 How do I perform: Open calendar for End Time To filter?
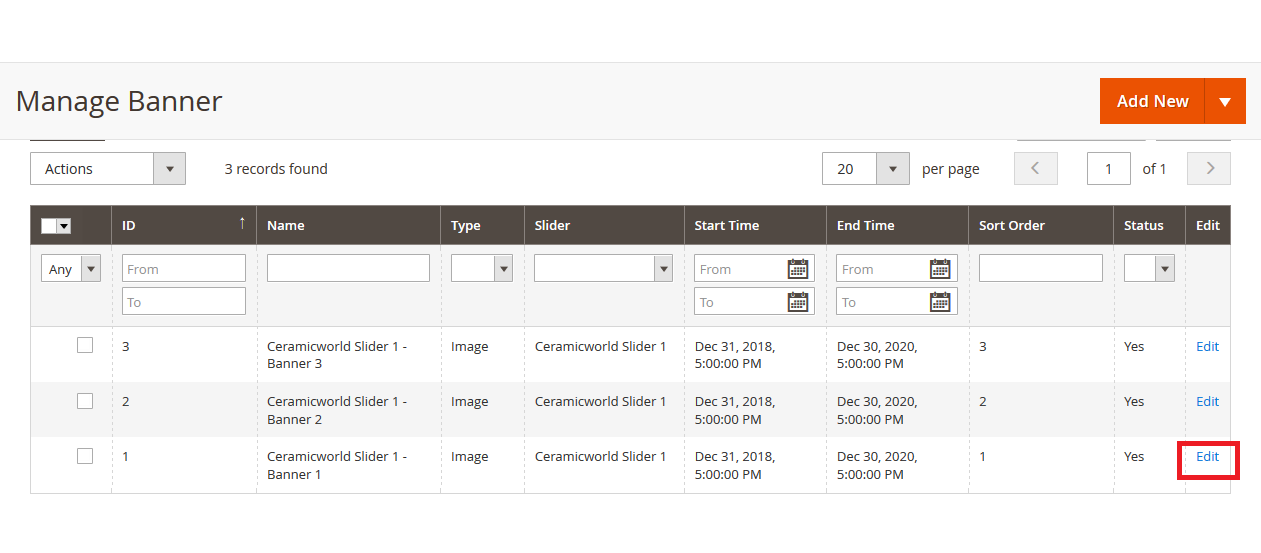[x=940, y=302]
